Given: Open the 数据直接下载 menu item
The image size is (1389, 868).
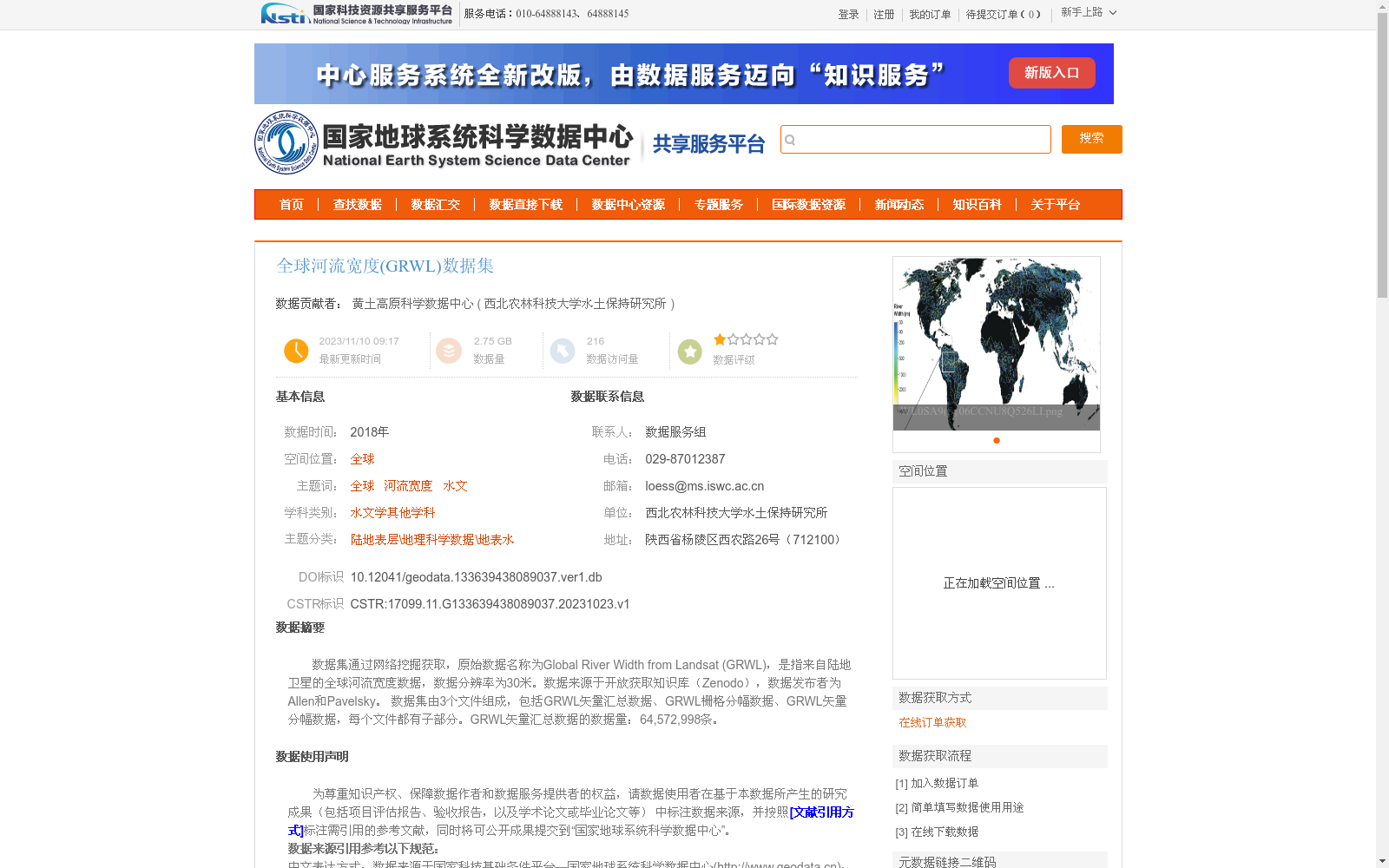Looking at the screenshot, I should coord(526,205).
